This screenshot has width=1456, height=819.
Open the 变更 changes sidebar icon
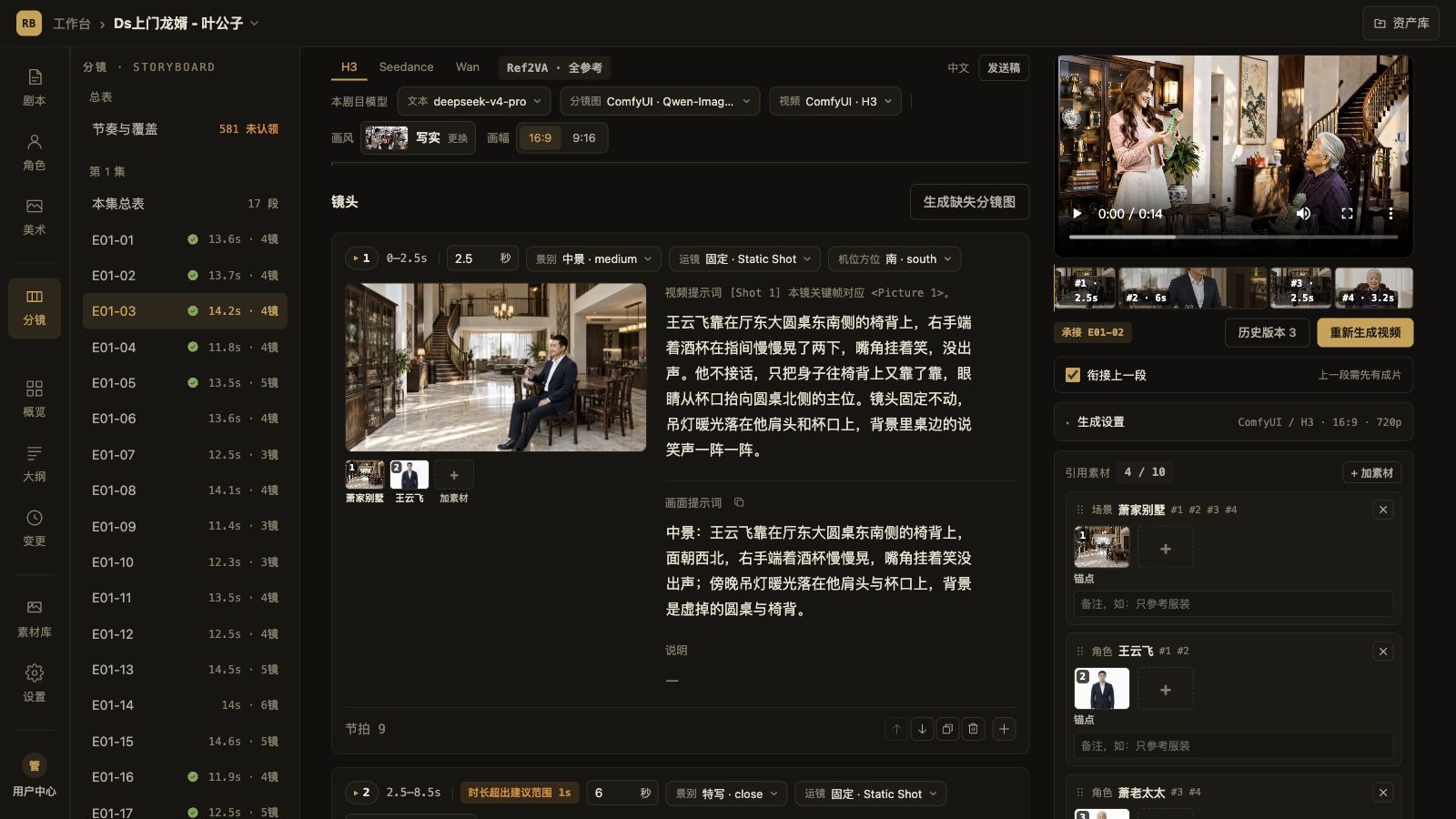(35, 528)
